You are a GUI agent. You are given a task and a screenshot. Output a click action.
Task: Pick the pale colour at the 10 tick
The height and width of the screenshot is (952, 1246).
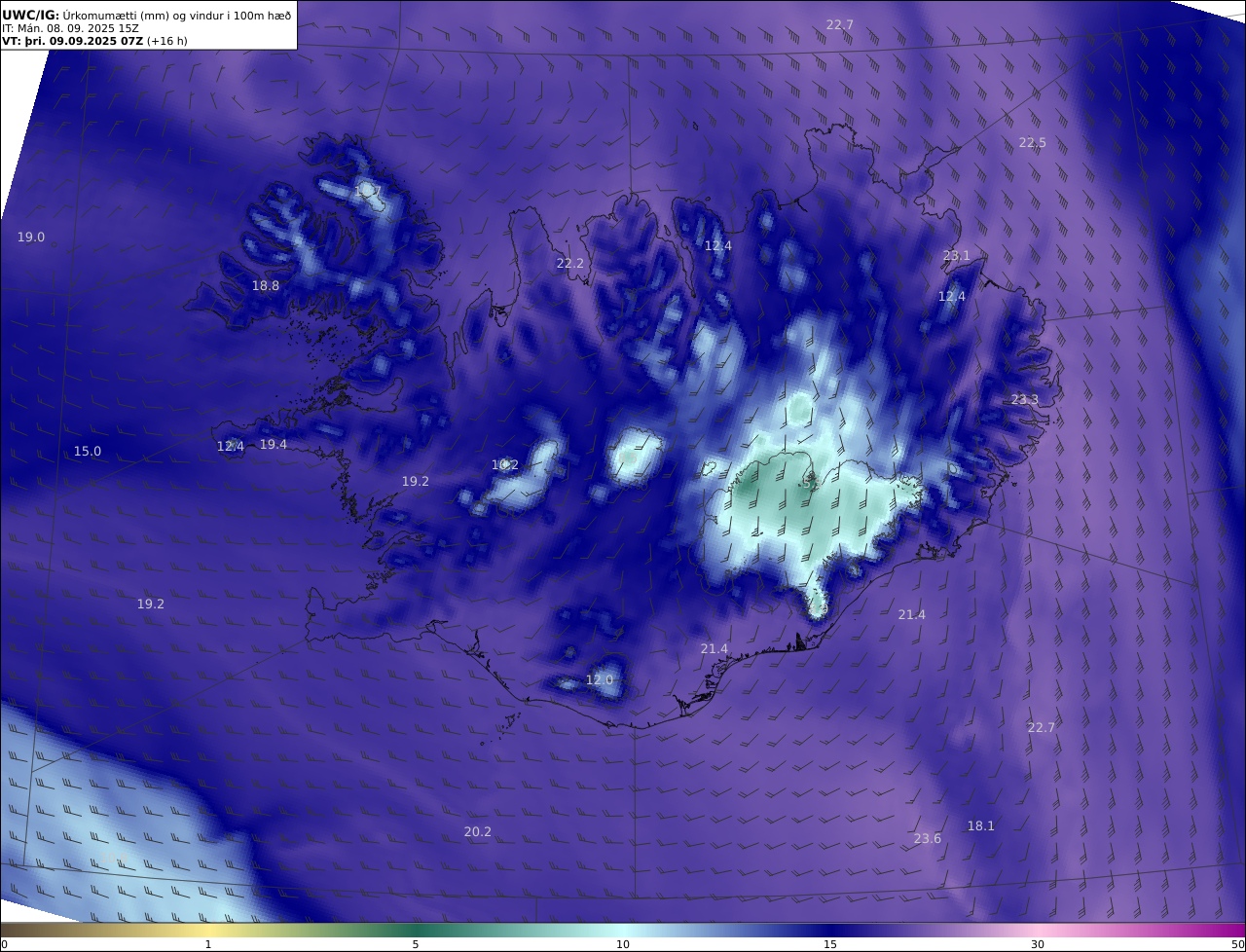[623, 931]
